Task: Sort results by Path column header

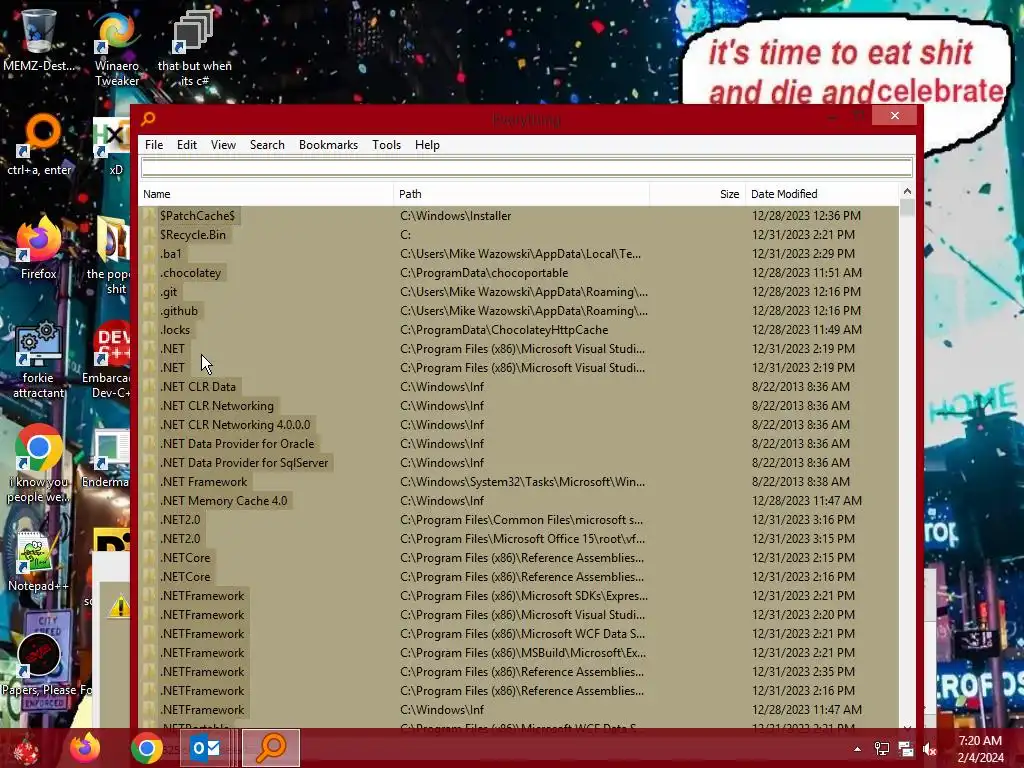Action: coord(521,194)
